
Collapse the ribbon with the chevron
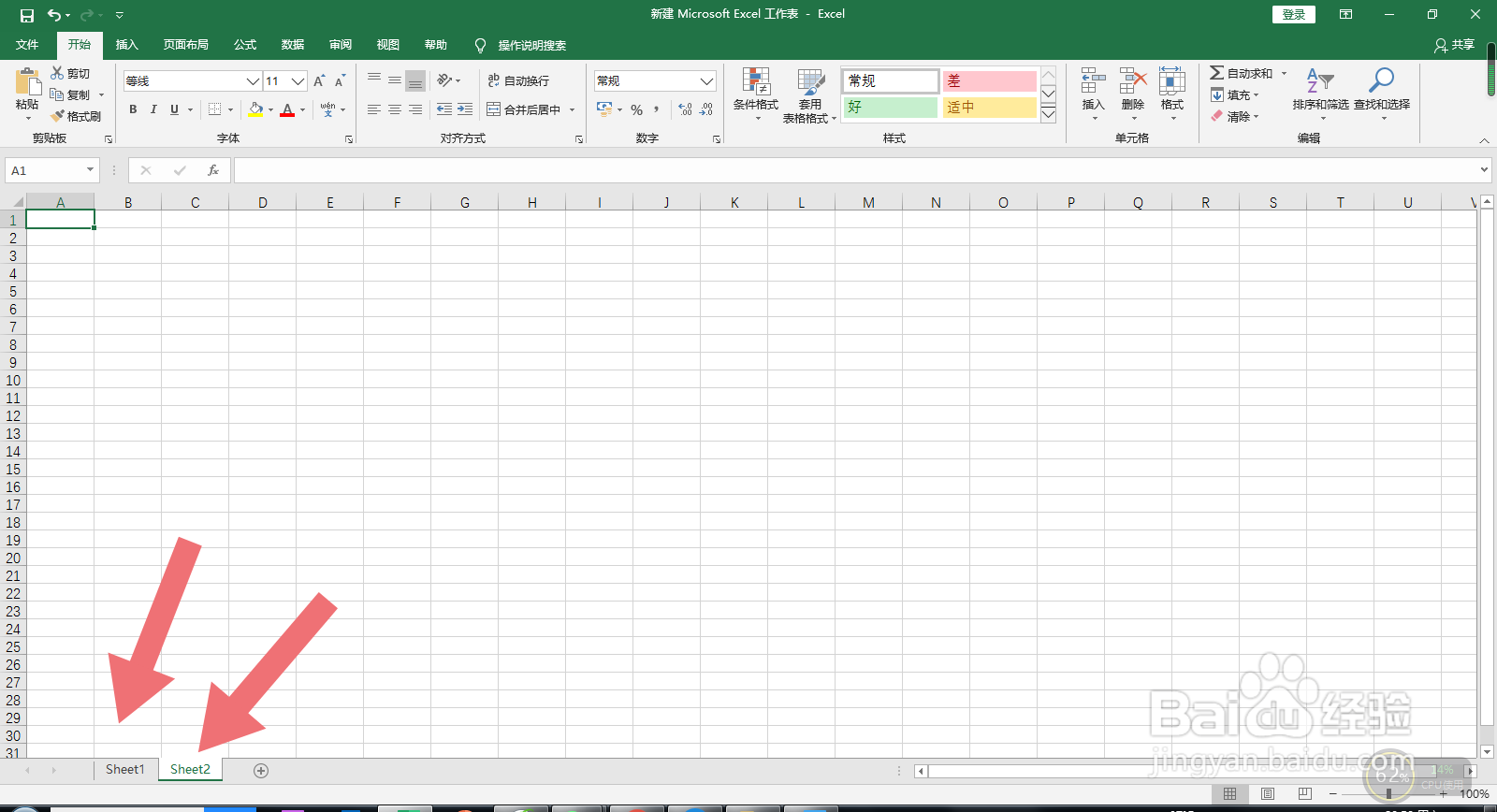click(x=1484, y=140)
